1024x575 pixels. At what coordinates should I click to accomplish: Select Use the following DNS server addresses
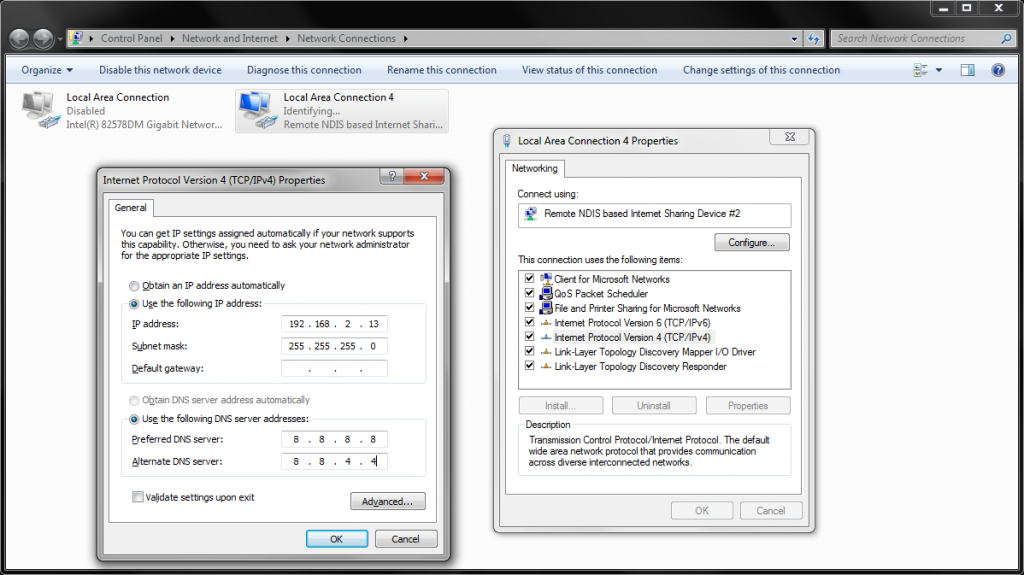click(134, 419)
